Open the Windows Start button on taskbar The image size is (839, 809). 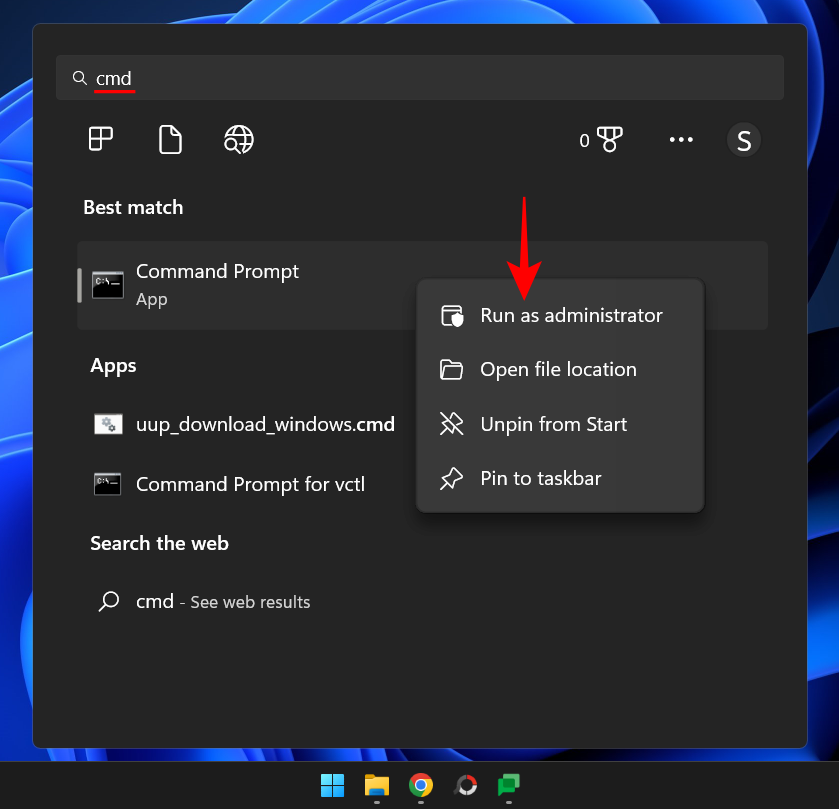(x=332, y=785)
